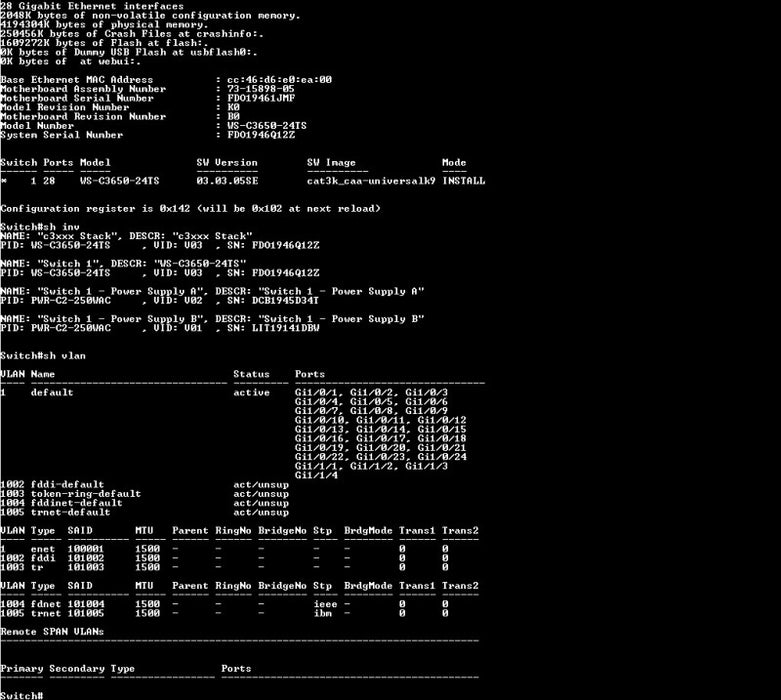Click port Gi1/0/12 in the VLAN list
The height and width of the screenshot is (700, 781).
(442, 420)
